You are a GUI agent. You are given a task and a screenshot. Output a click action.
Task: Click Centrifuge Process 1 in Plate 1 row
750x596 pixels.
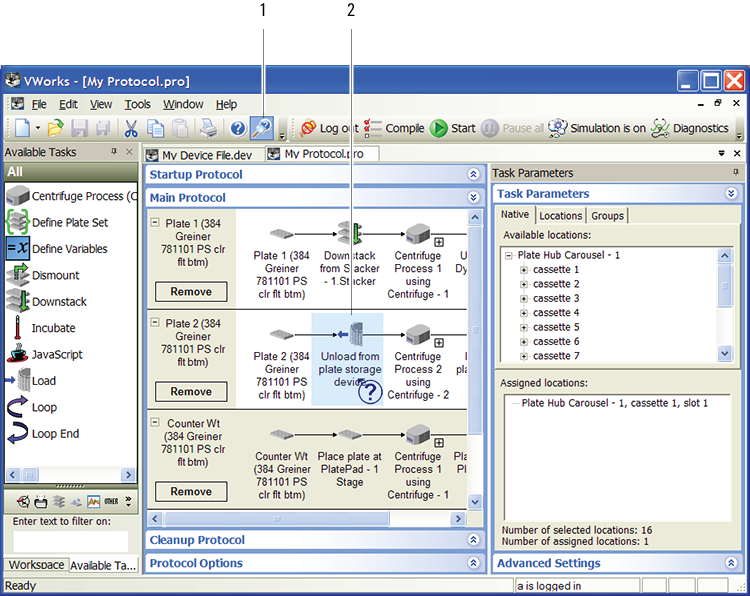click(x=418, y=261)
